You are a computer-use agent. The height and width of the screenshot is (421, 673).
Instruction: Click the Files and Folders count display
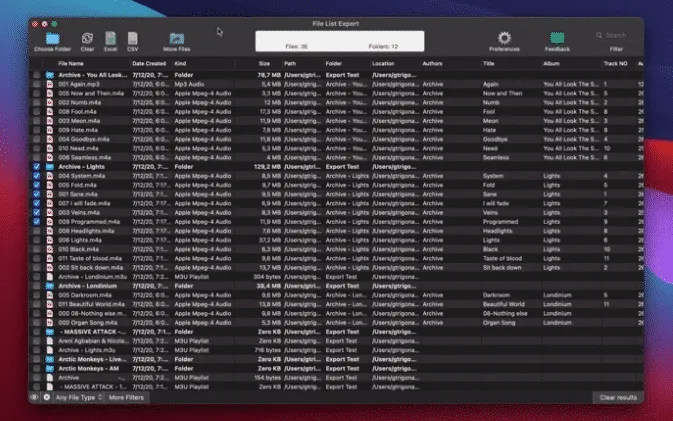[x=340, y=41]
